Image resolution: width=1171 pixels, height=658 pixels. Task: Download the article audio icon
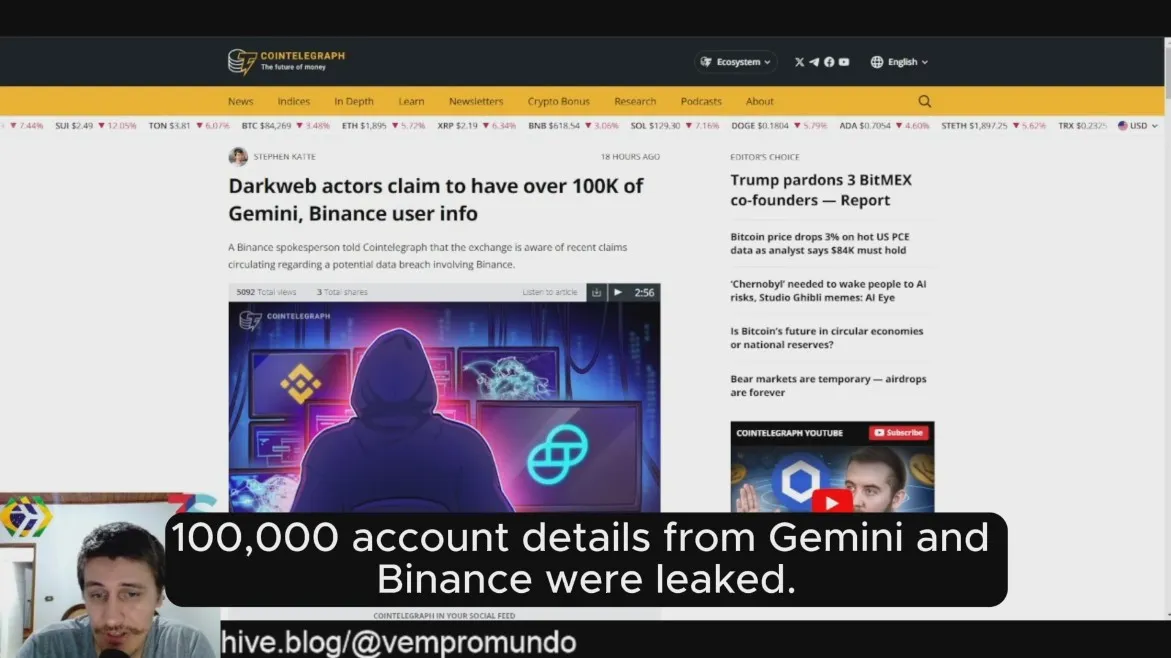pos(596,292)
